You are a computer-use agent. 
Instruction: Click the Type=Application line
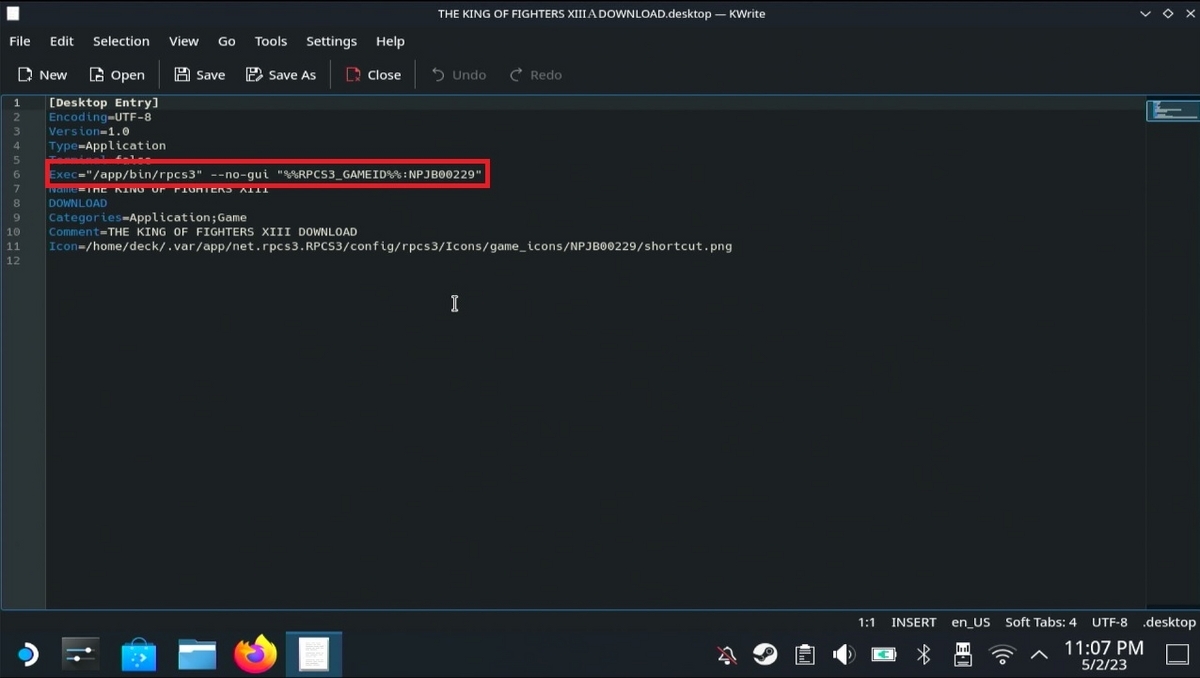point(107,145)
